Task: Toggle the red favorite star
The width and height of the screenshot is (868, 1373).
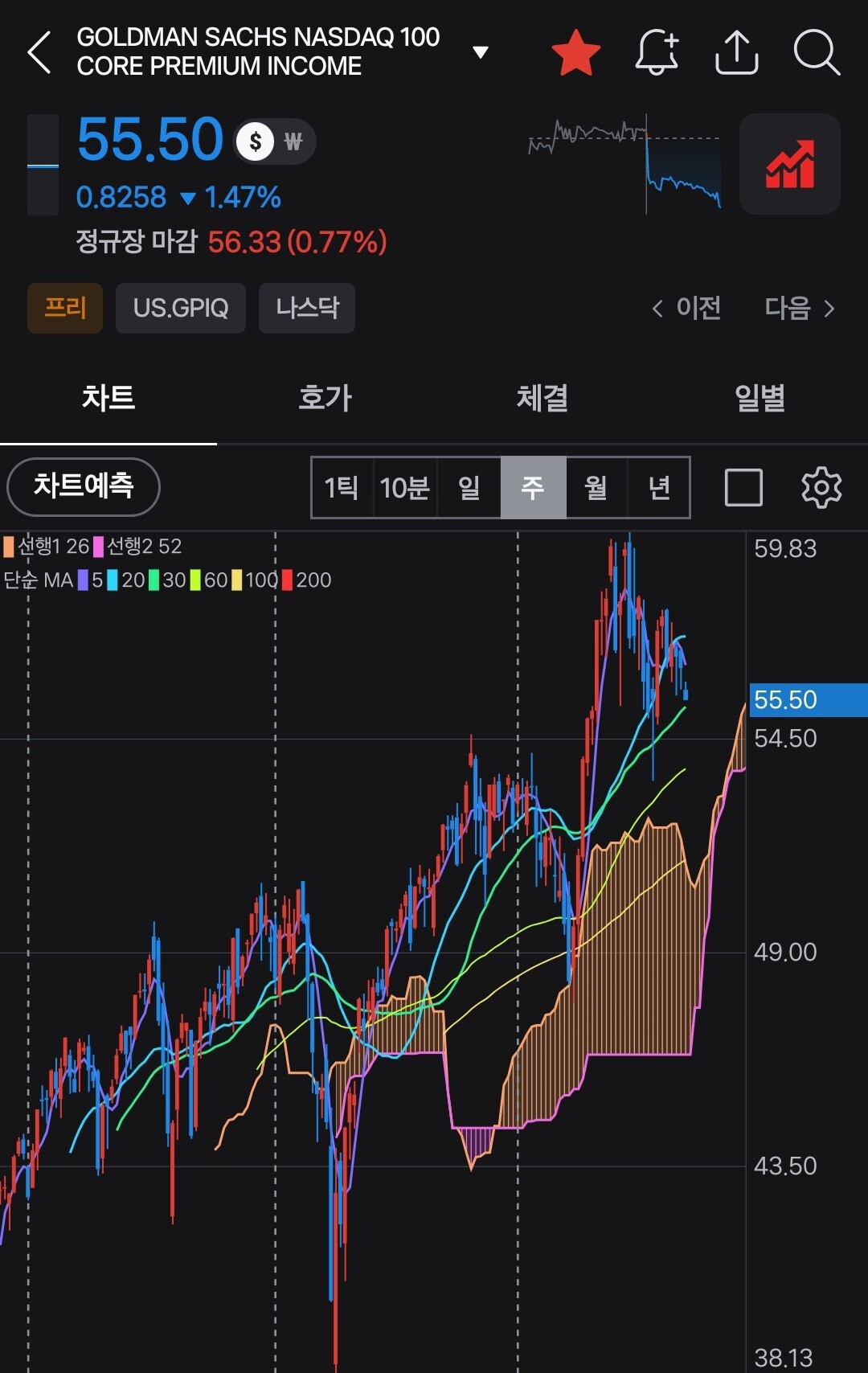Action: [576, 53]
